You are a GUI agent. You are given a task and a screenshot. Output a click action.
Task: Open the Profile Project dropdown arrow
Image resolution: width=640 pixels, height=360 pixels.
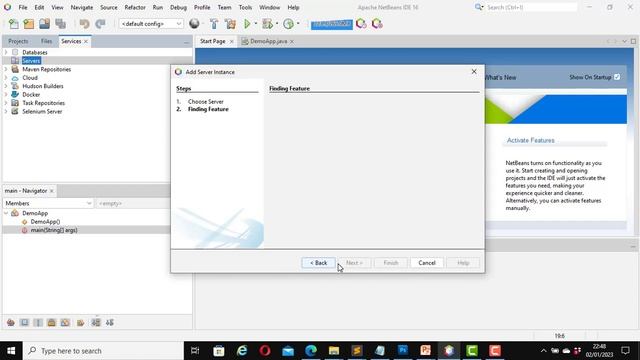(x=298, y=24)
